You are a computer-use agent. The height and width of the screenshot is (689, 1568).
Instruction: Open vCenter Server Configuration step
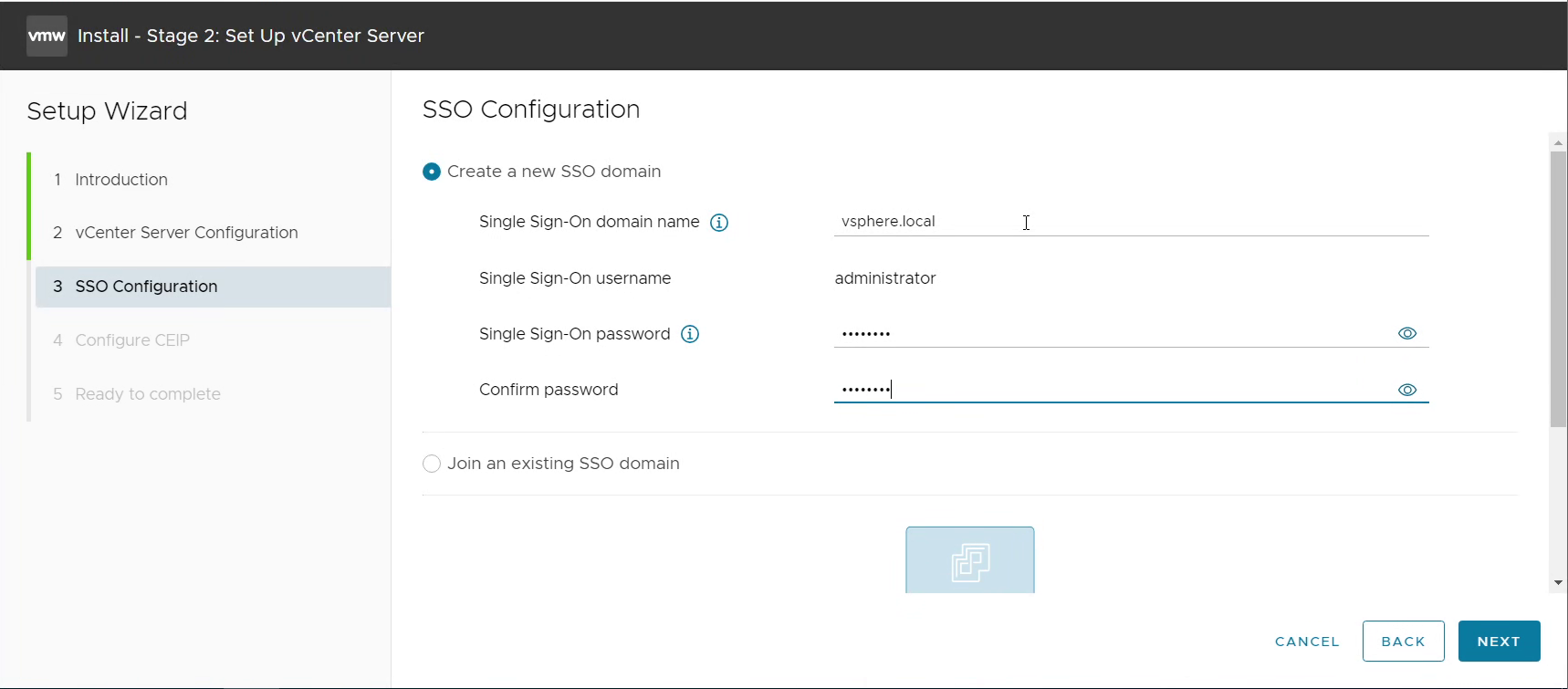186,233
